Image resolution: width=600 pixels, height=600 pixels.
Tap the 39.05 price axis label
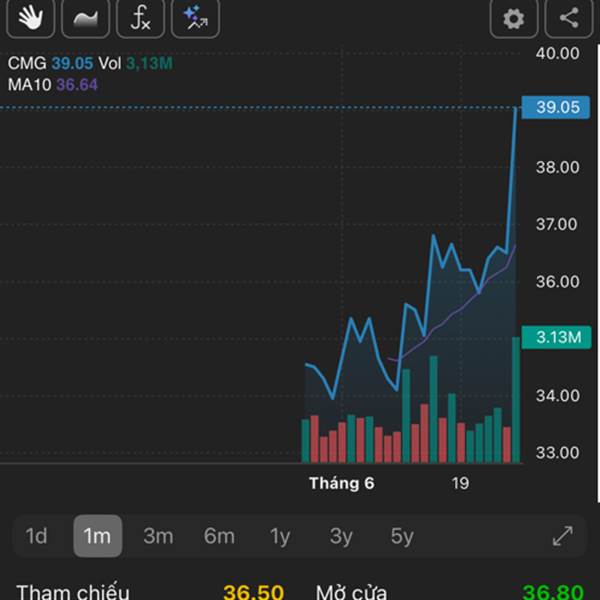tap(556, 108)
